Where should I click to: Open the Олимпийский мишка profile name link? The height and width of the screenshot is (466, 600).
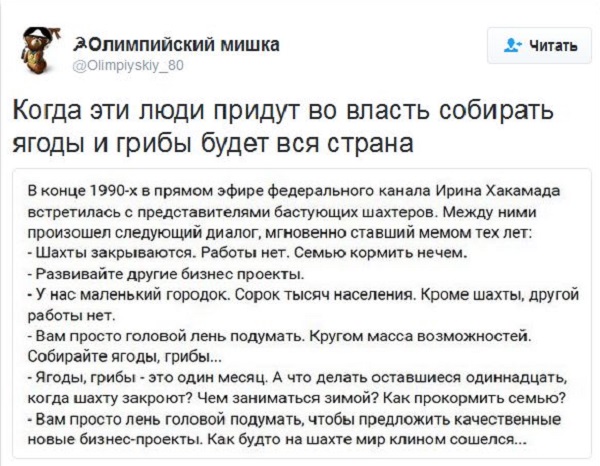click(177, 45)
